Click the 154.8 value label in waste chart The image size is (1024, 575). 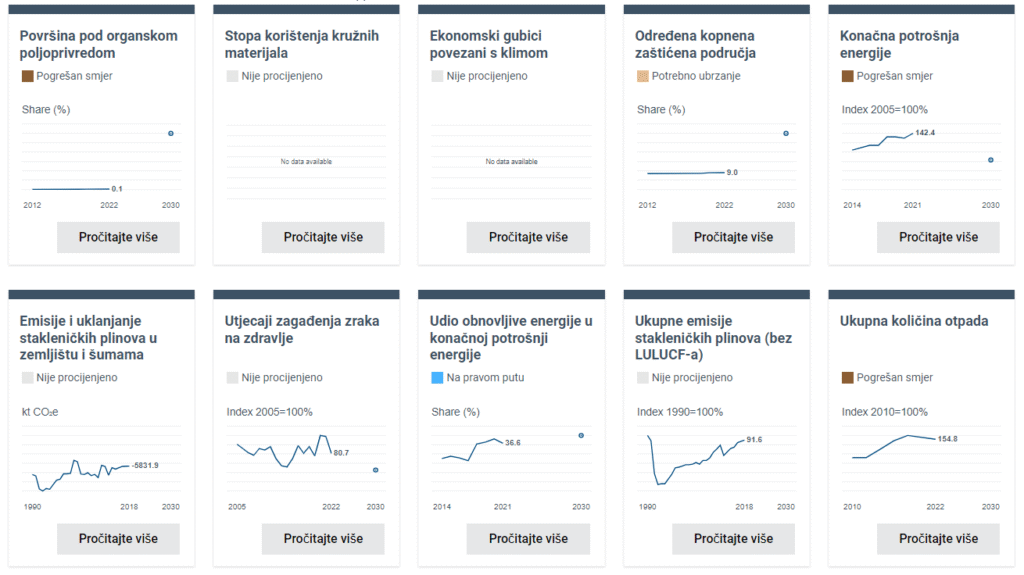947,439
